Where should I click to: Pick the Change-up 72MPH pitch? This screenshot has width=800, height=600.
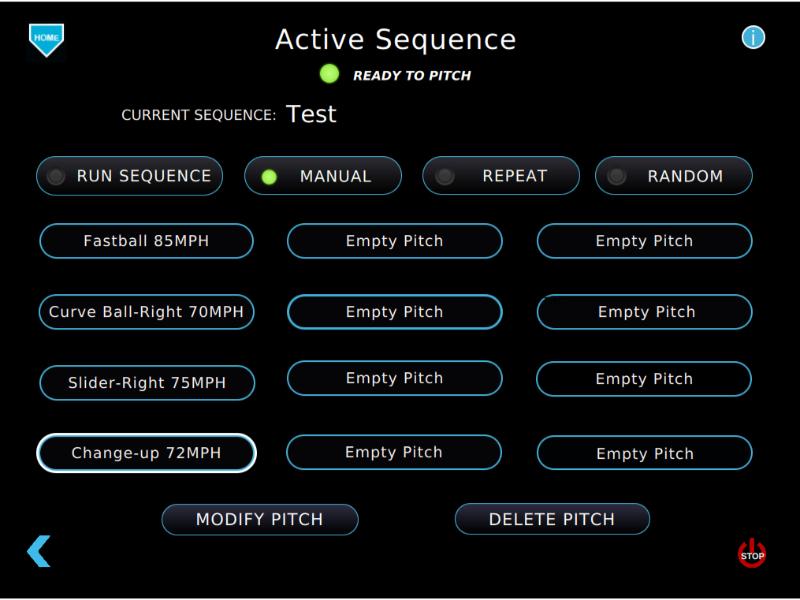pyautogui.click(x=146, y=453)
